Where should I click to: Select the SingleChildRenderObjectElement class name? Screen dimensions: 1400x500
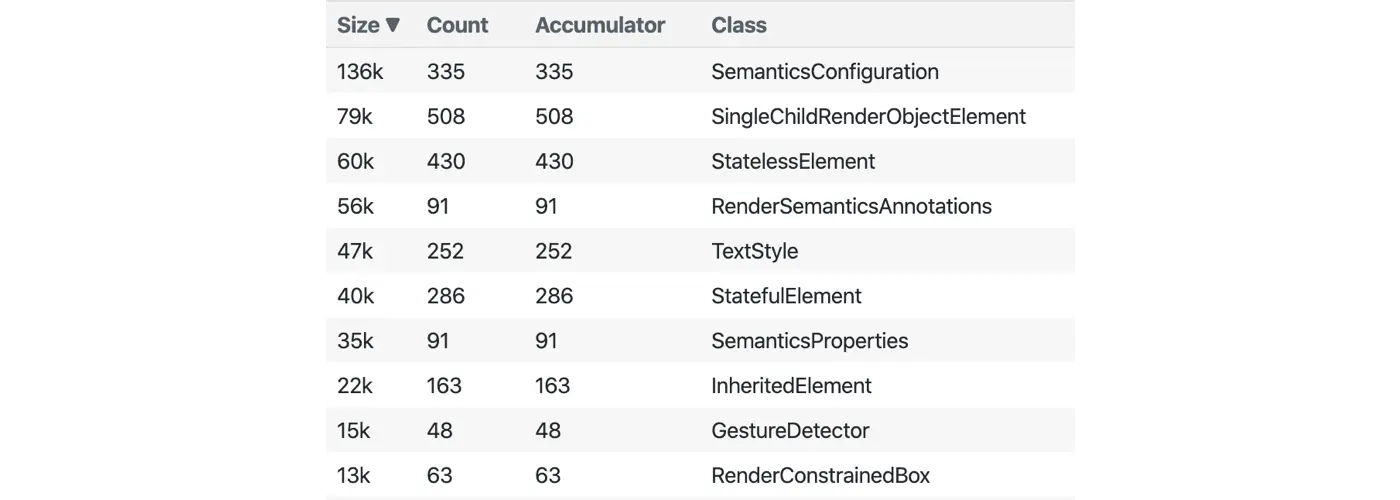click(x=868, y=117)
